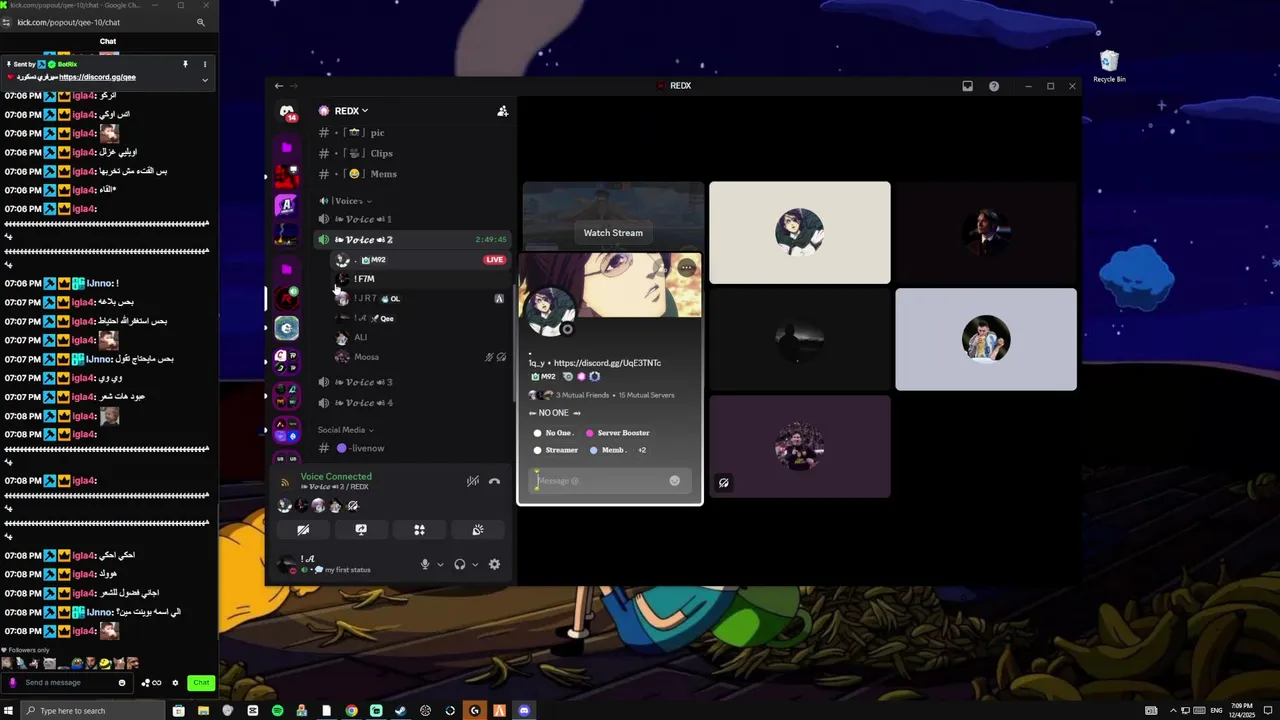Click the discord.gg/UqE3TNTc link in profile
Image resolution: width=1280 pixels, height=720 pixels.
[x=607, y=363]
